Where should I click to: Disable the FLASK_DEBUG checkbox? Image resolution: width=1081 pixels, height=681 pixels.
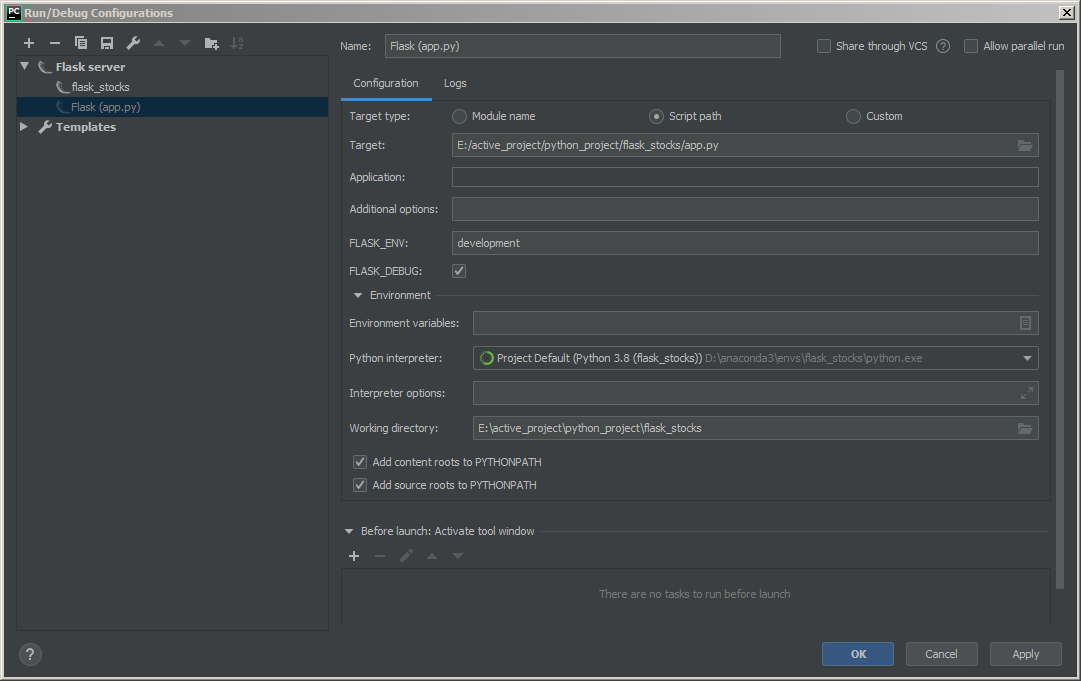(x=459, y=271)
